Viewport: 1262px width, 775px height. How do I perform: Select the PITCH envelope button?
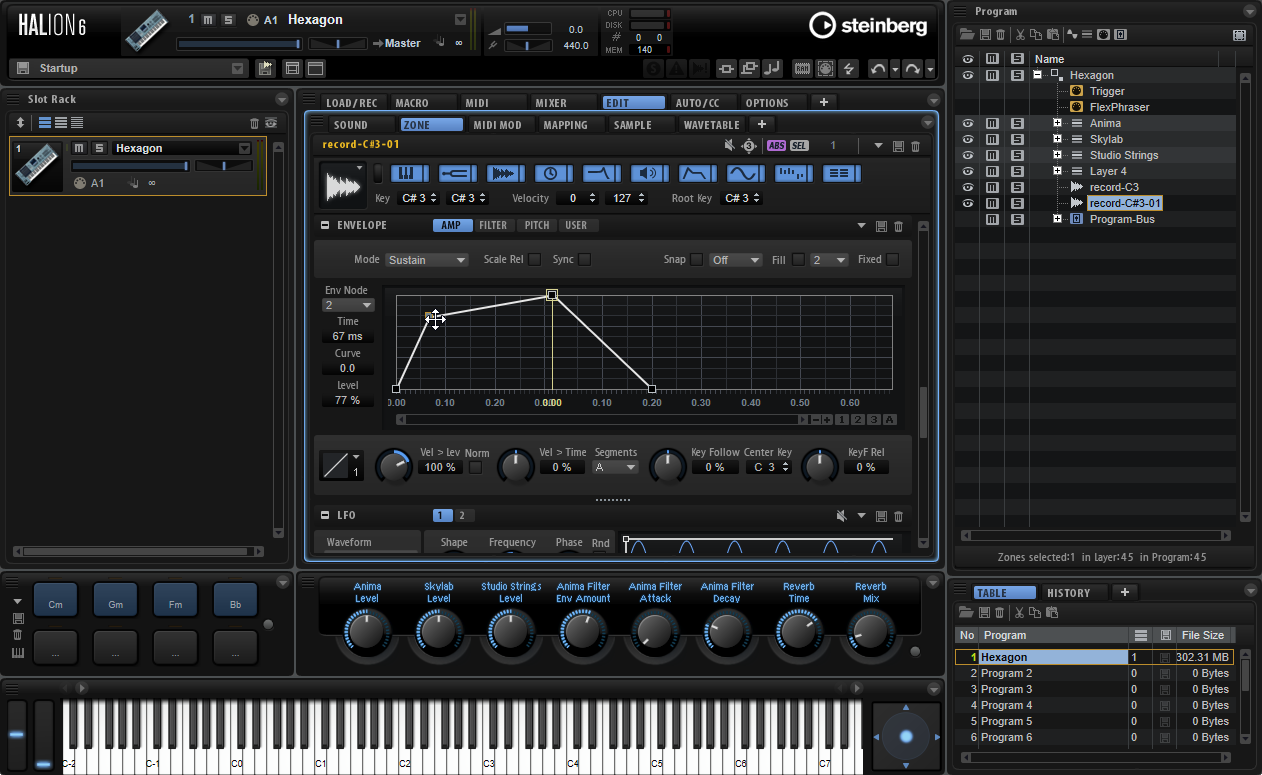coord(537,226)
